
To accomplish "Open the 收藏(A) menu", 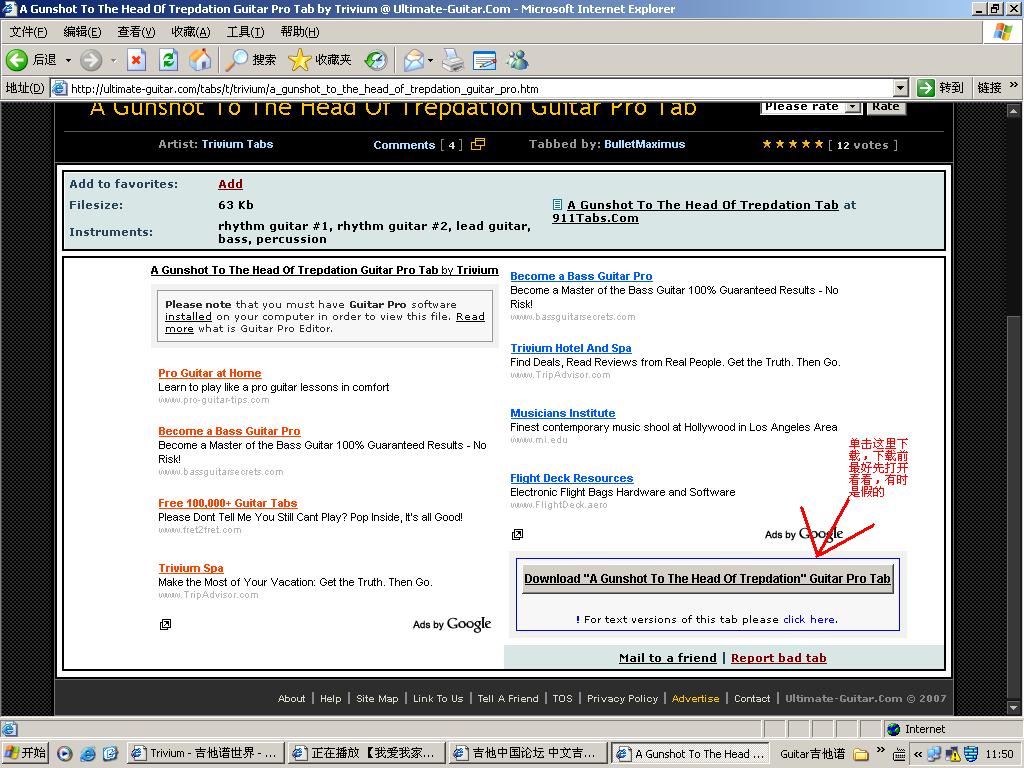I will click(x=191, y=32).
